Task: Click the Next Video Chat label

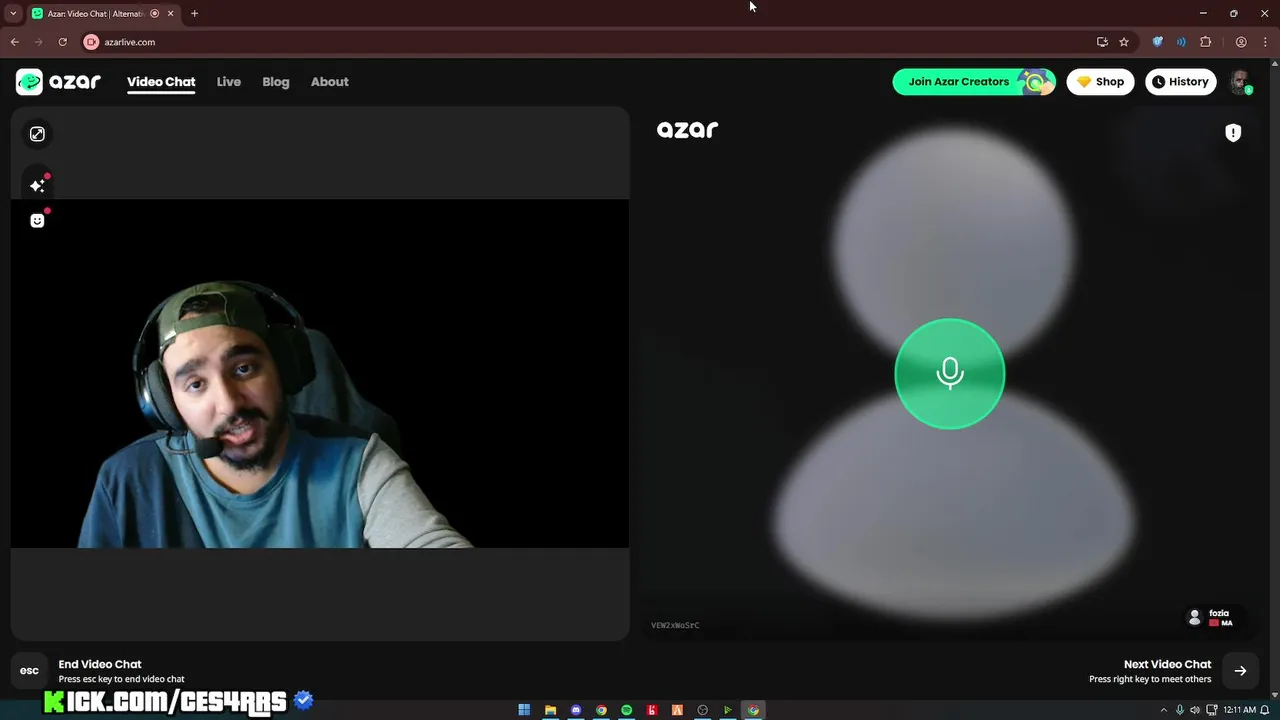Action: 1167,664
